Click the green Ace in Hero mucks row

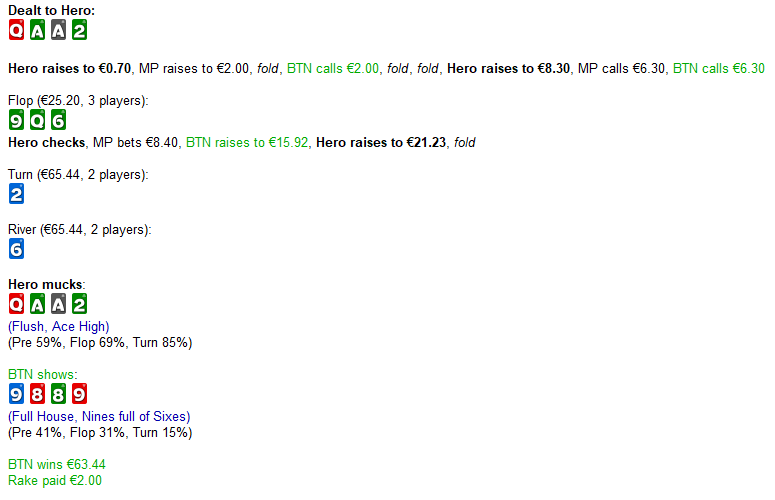[x=37, y=304]
